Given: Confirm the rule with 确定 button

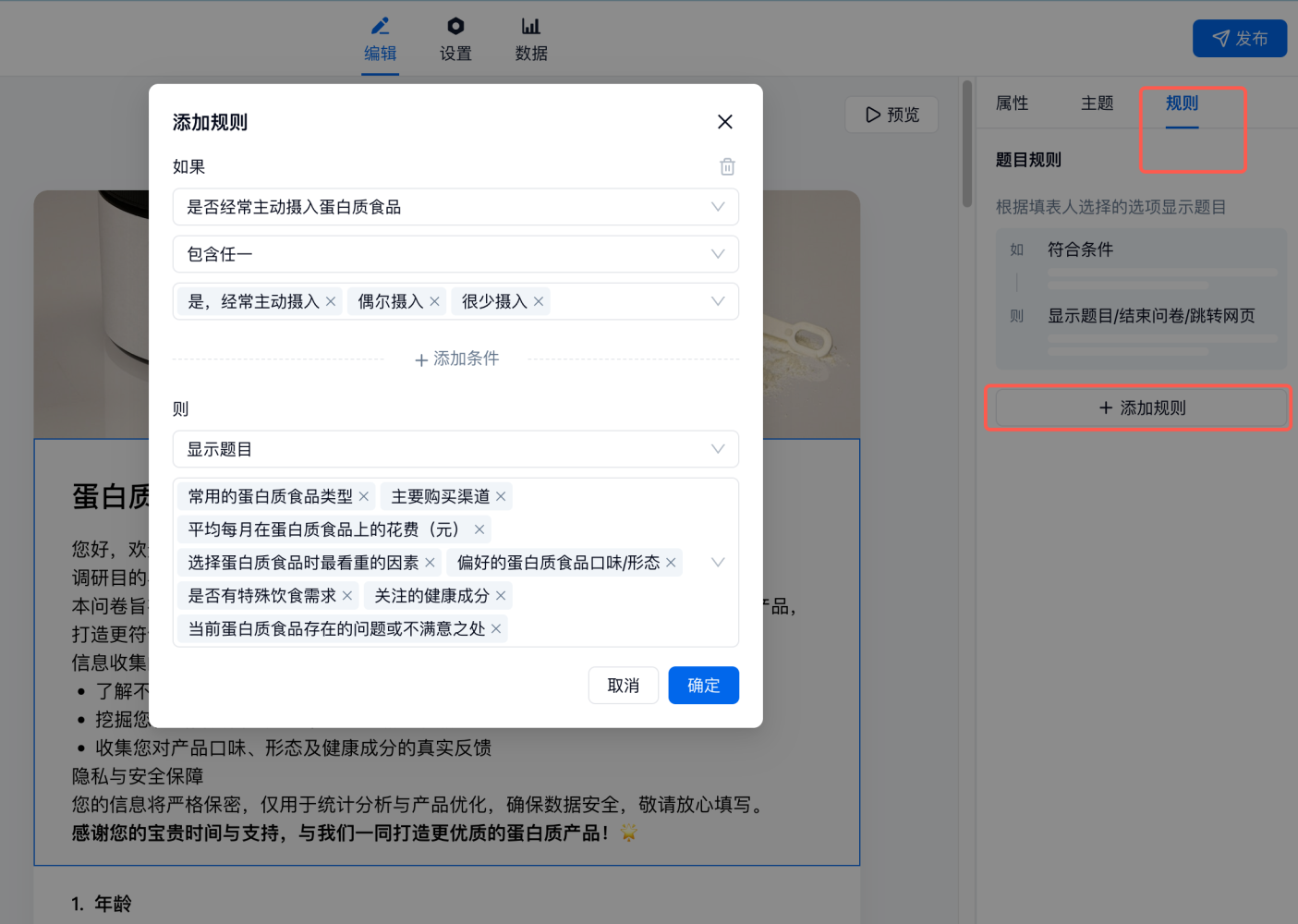Looking at the screenshot, I should tap(703, 686).
